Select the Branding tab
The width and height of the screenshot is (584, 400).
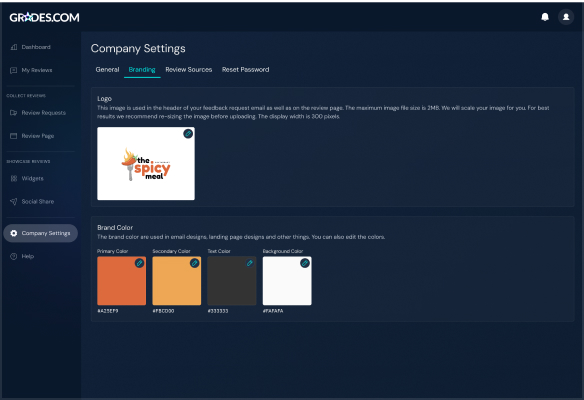[142, 70]
